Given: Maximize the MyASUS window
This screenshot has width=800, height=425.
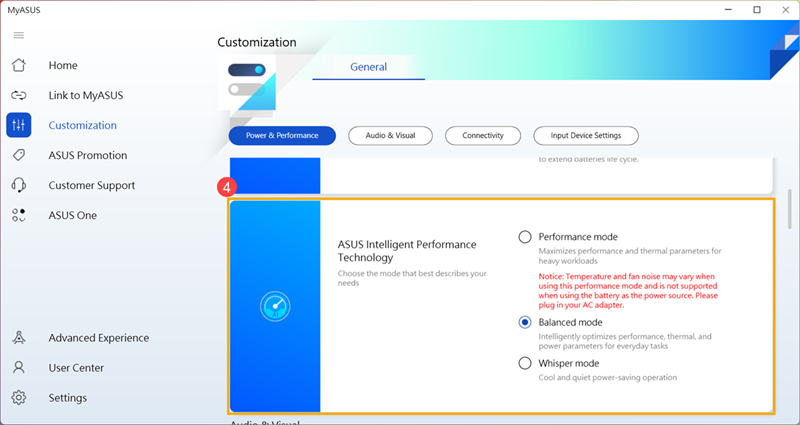Looking at the screenshot, I should [757, 10].
